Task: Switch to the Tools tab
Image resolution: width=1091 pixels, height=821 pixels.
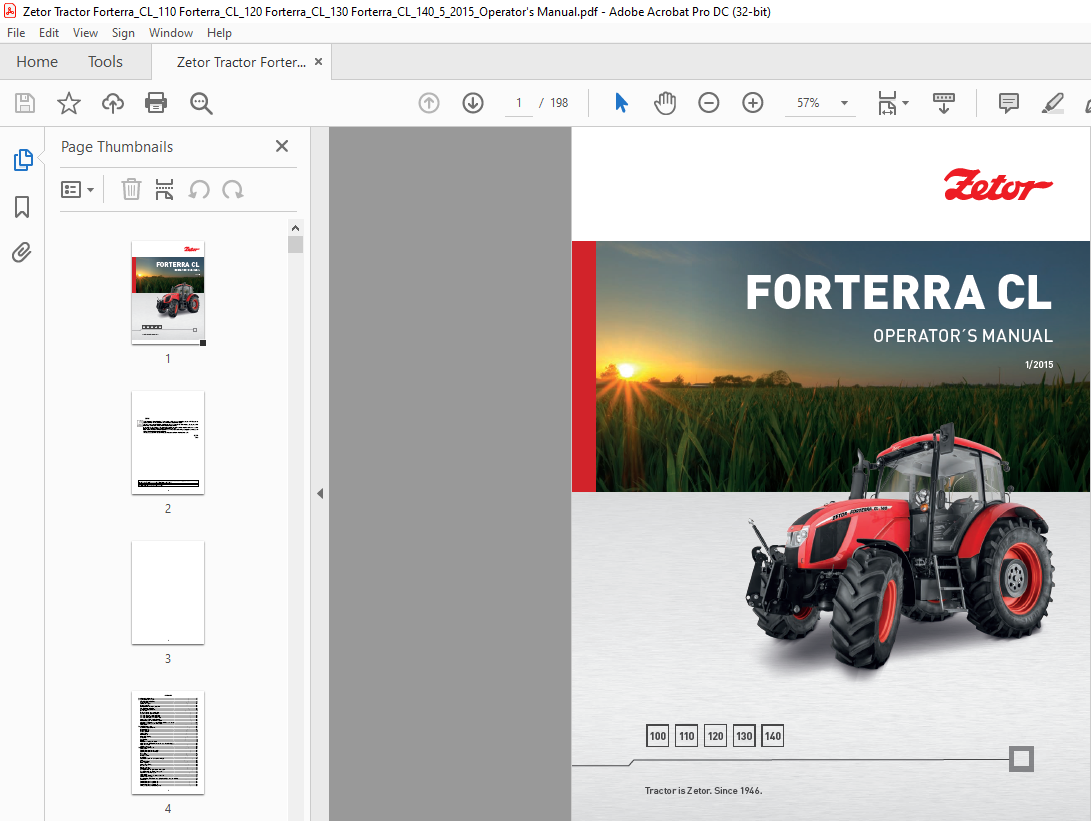Action: (x=105, y=62)
